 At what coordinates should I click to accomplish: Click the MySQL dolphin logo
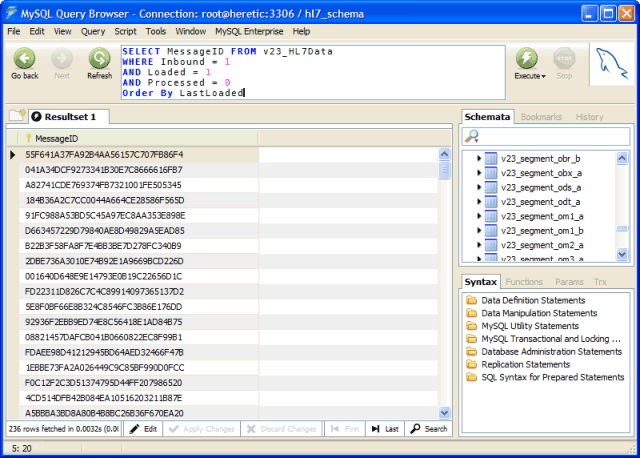(611, 63)
